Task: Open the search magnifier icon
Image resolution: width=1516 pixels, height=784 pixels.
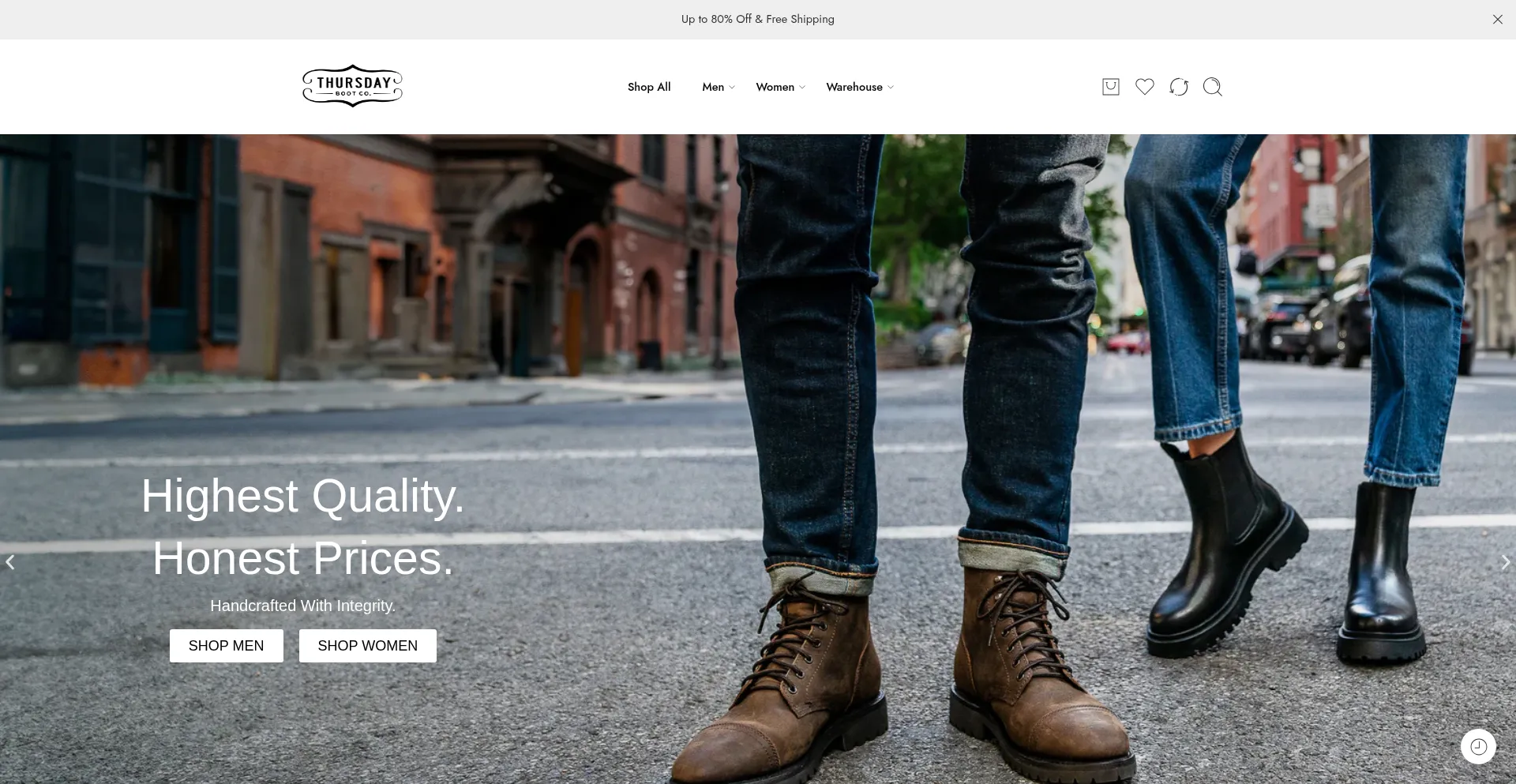Action: [x=1212, y=87]
